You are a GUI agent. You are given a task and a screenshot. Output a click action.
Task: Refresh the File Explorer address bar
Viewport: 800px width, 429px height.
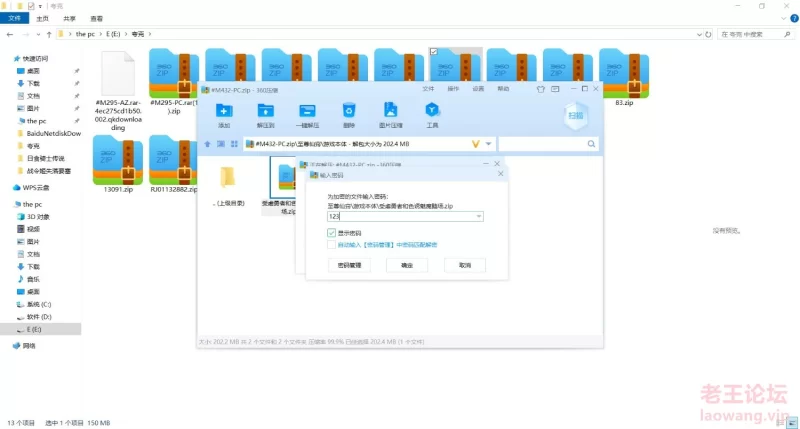pos(708,34)
